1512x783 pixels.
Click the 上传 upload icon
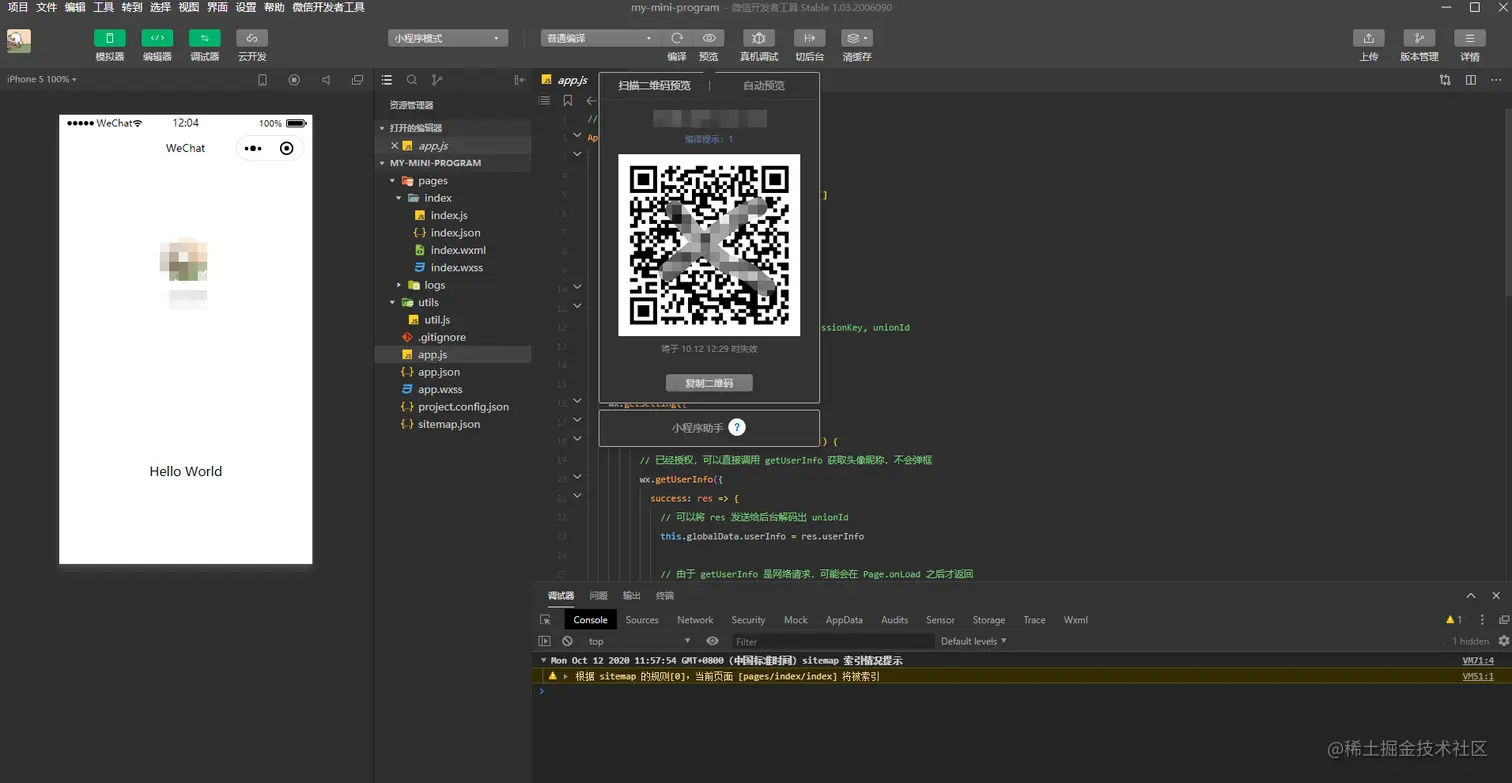pos(1368,38)
